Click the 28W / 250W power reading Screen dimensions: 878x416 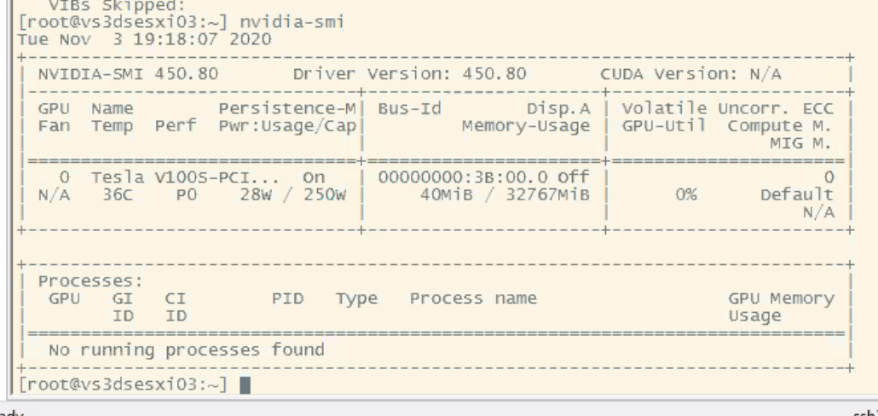(293, 195)
